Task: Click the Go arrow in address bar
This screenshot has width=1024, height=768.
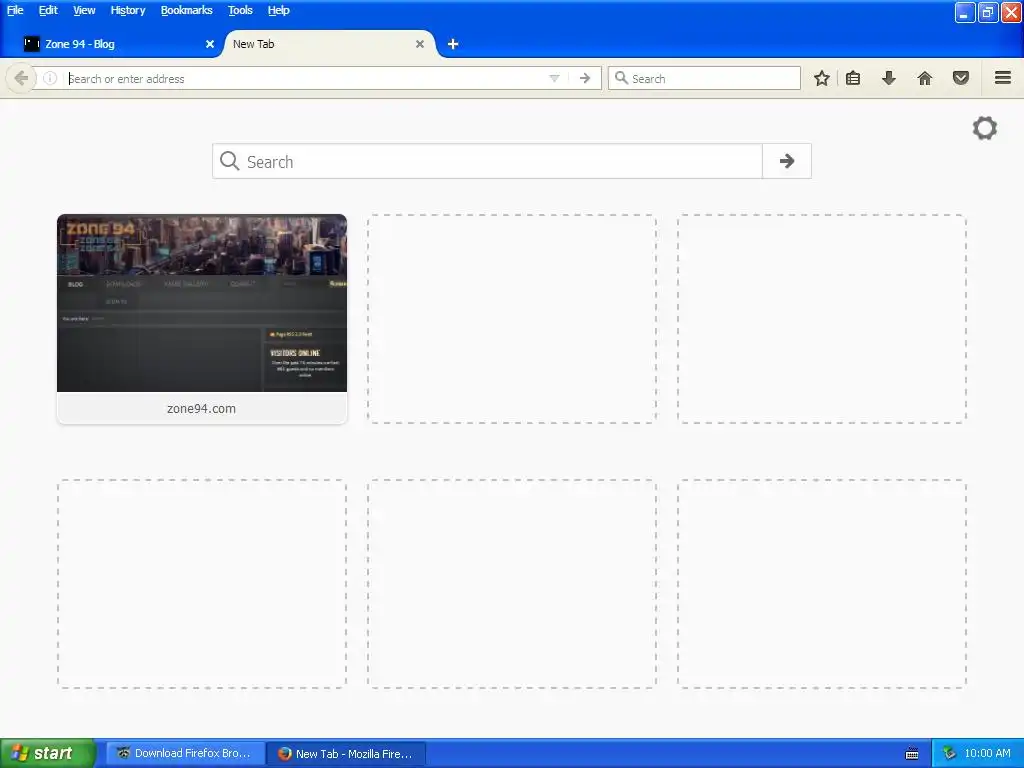Action: (x=584, y=78)
